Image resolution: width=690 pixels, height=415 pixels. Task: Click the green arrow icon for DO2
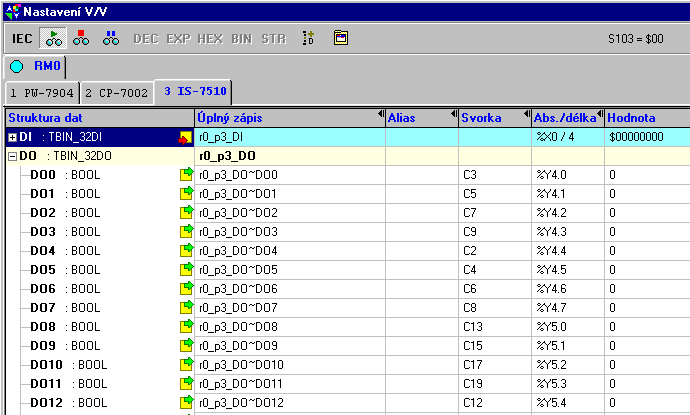(187, 213)
